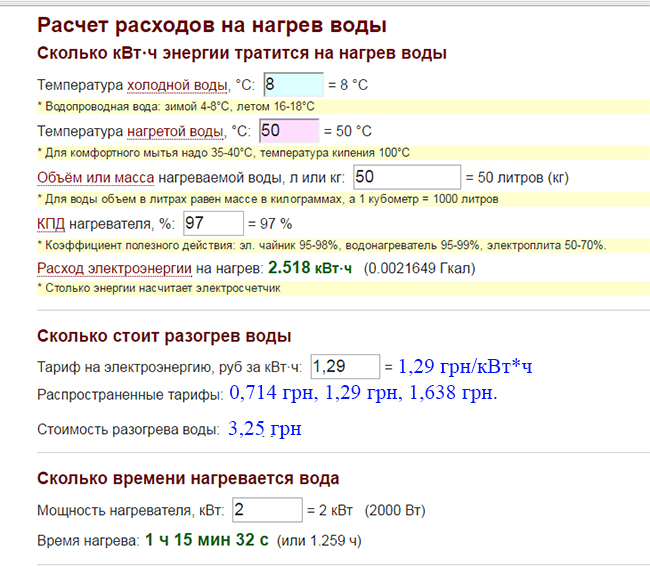Focus the heated water temperature input field
The height and width of the screenshot is (566, 650).
coord(288,131)
